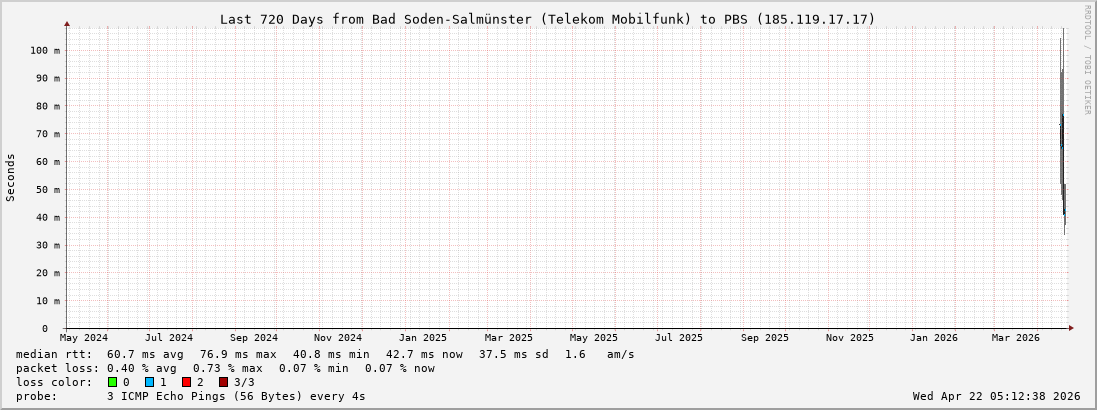
Task: Click the x-axis arrow at right end
Action: point(1071,328)
